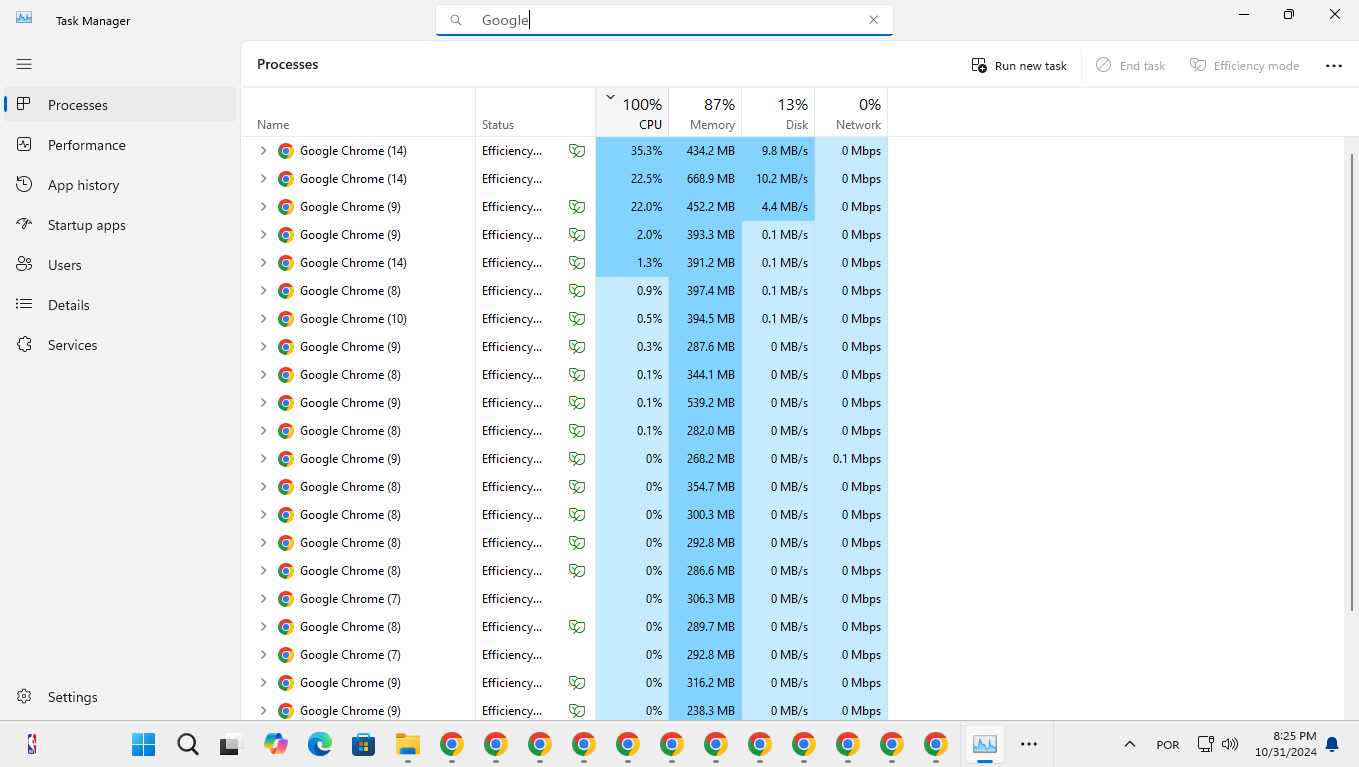Expand the Chrome group using 393.3 MB
This screenshot has width=1359, height=767.
tap(263, 235)
